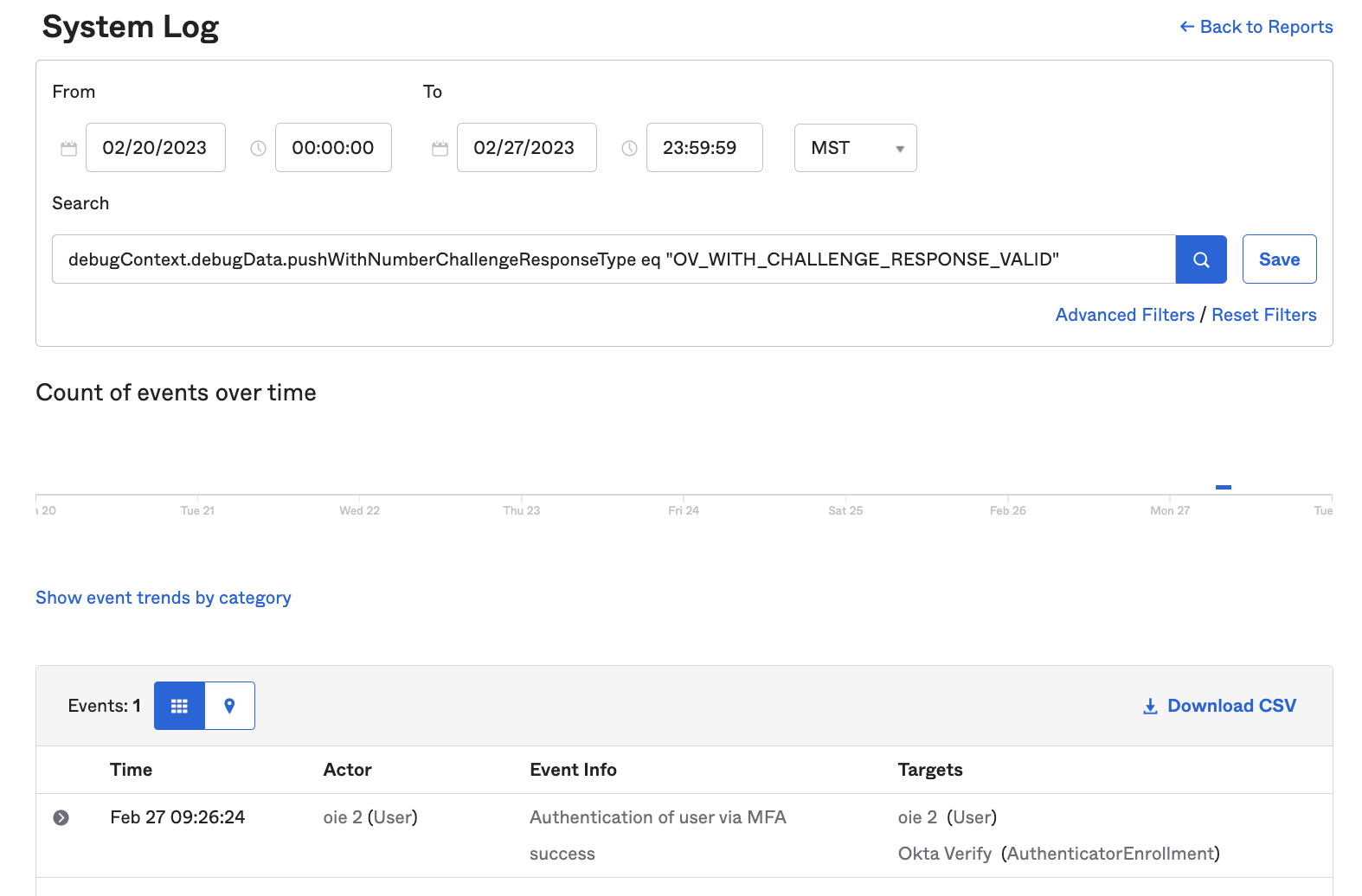Click the Mon 27 event bar in chart

tap(1223, 488)
